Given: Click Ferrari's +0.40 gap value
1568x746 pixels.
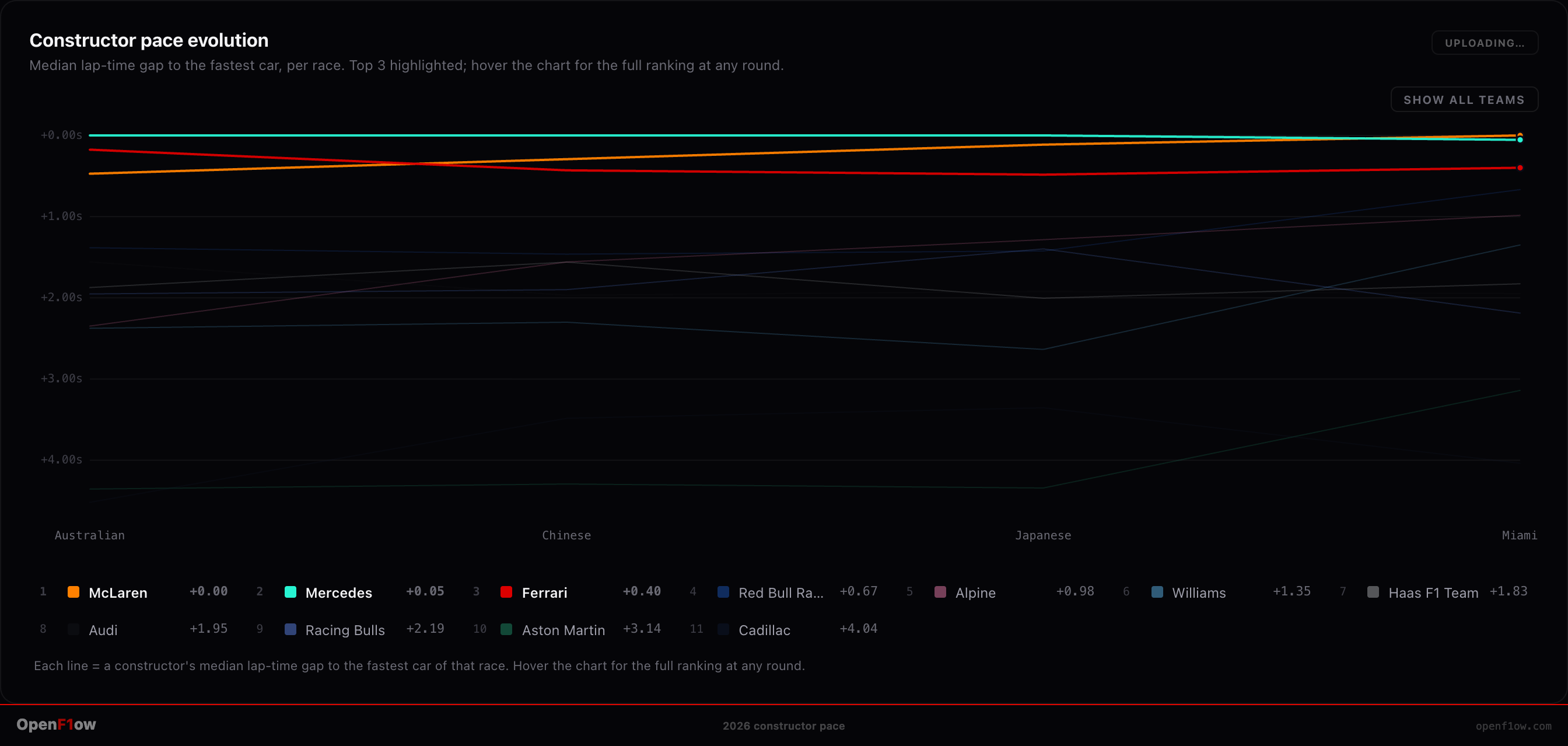Looking at the screenshot, I should (x=642, y=591).
